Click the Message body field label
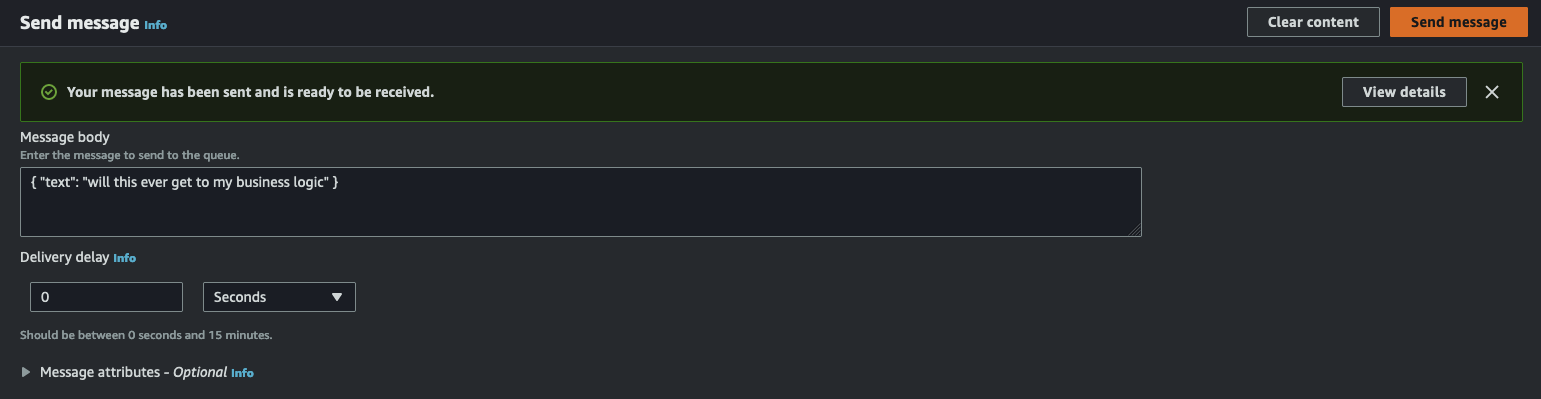Image resolution: width=1541 pixels, height=399 pixels. 65,137
